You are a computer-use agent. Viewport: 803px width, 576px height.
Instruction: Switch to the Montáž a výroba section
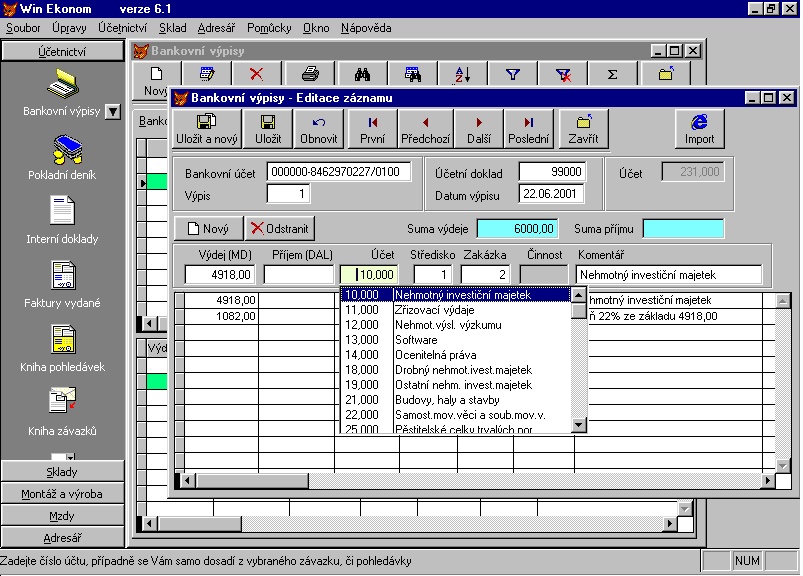pyautogui.click(x=62, y=494)
